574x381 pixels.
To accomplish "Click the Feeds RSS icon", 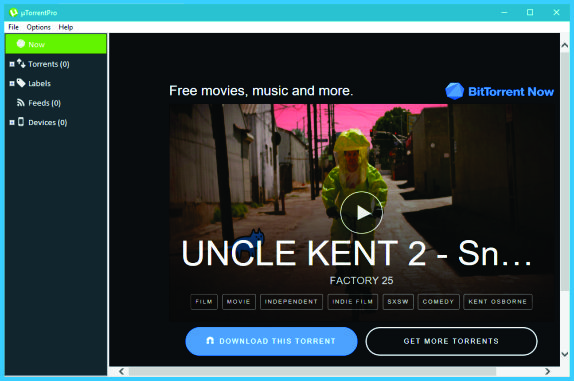I will pos(21,103).
